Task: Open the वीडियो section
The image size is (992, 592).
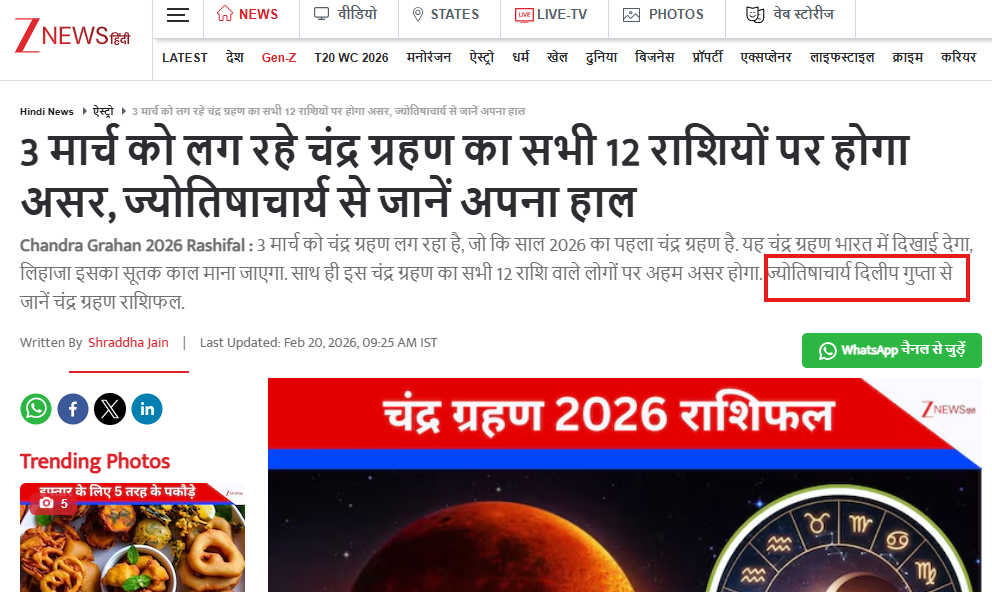Action: tap(345, 14)
